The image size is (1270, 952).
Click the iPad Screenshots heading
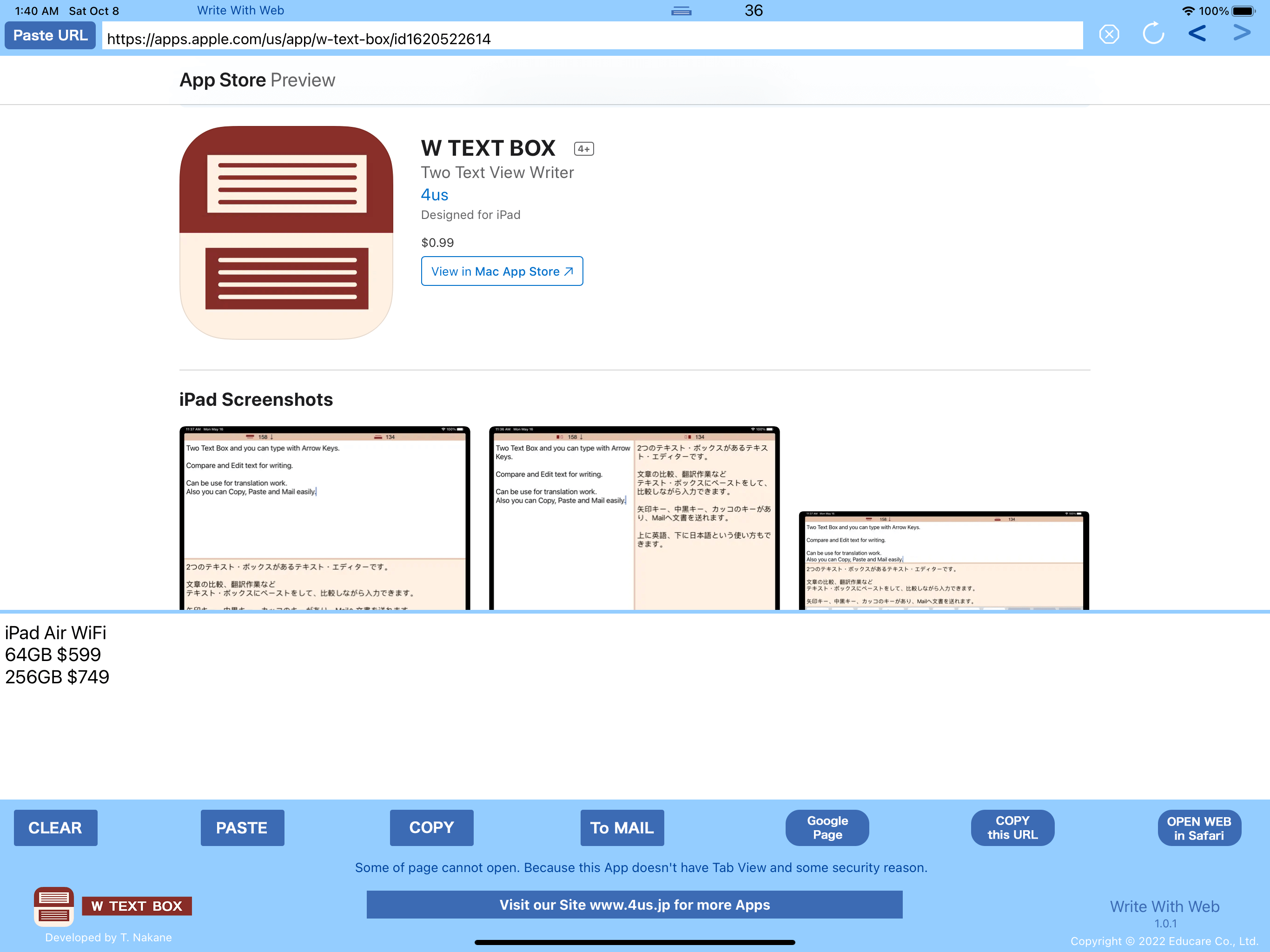pyautogui.click(x=256, y=399)
